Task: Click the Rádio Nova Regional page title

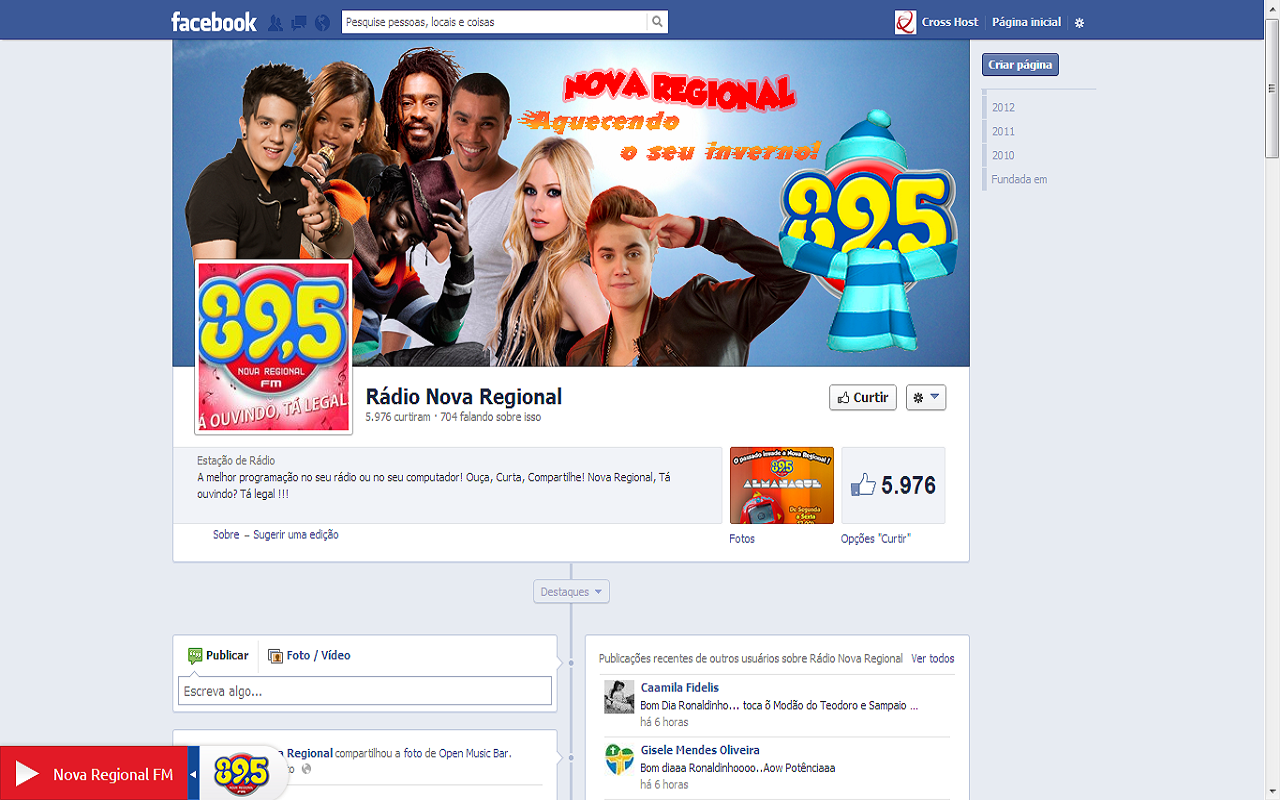Action: (464, 396)
